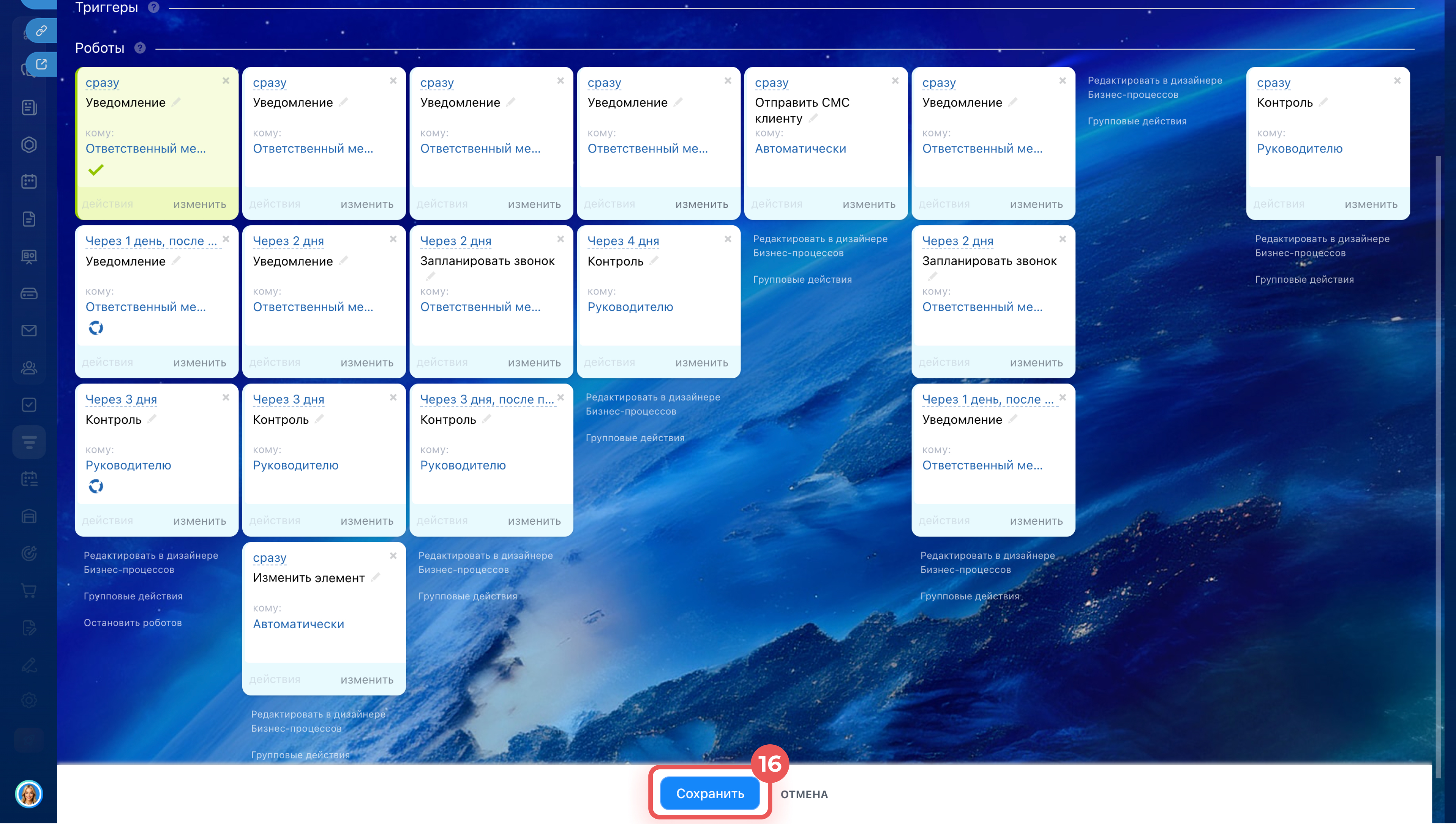Click the user avatar at bottom left
1456x824 pixels.
click(x=29, y=794)
